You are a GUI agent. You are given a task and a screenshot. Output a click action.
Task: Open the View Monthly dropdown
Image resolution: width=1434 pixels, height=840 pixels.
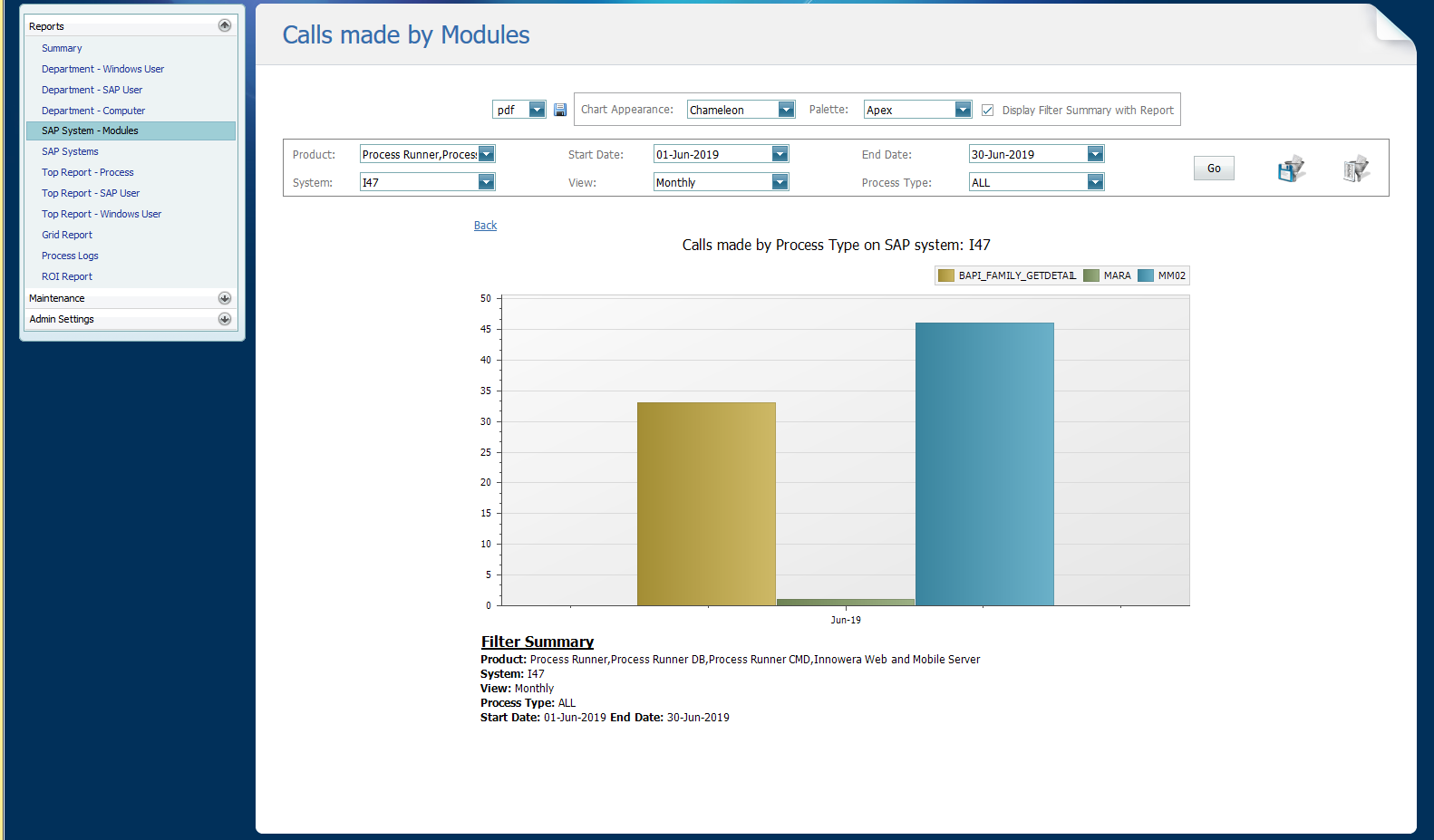(x=780, y=182)
